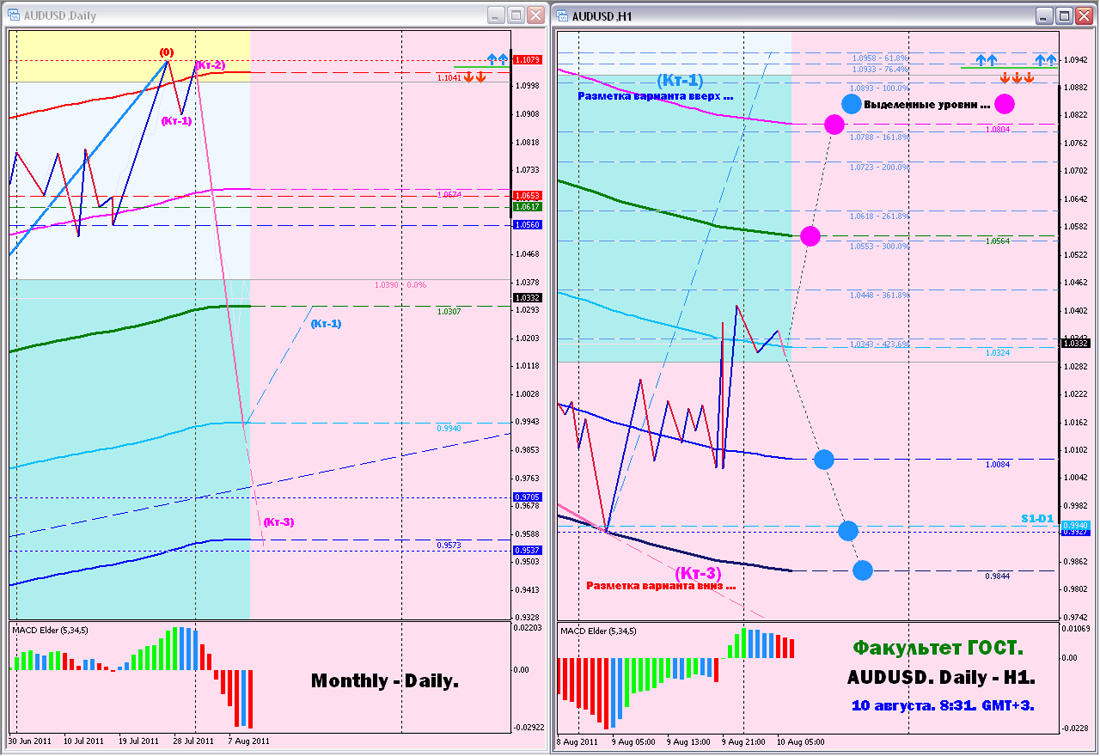Select the blue legend circle before 'Выделенные уровни'
Viewport: 1100px width, 756px height.
[851, 104]
